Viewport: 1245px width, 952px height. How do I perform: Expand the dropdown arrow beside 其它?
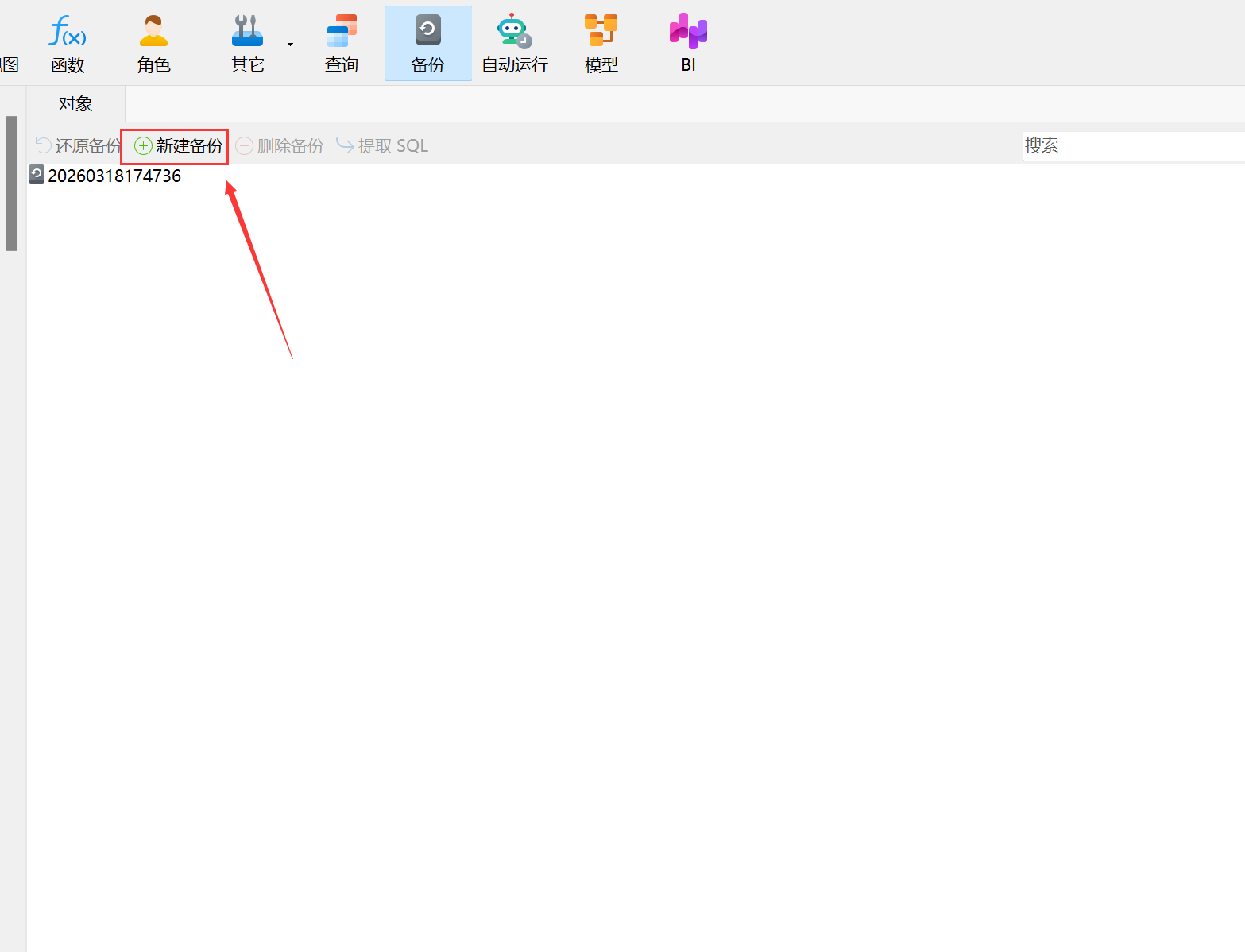pyautogui.click(x=290, y=45)
